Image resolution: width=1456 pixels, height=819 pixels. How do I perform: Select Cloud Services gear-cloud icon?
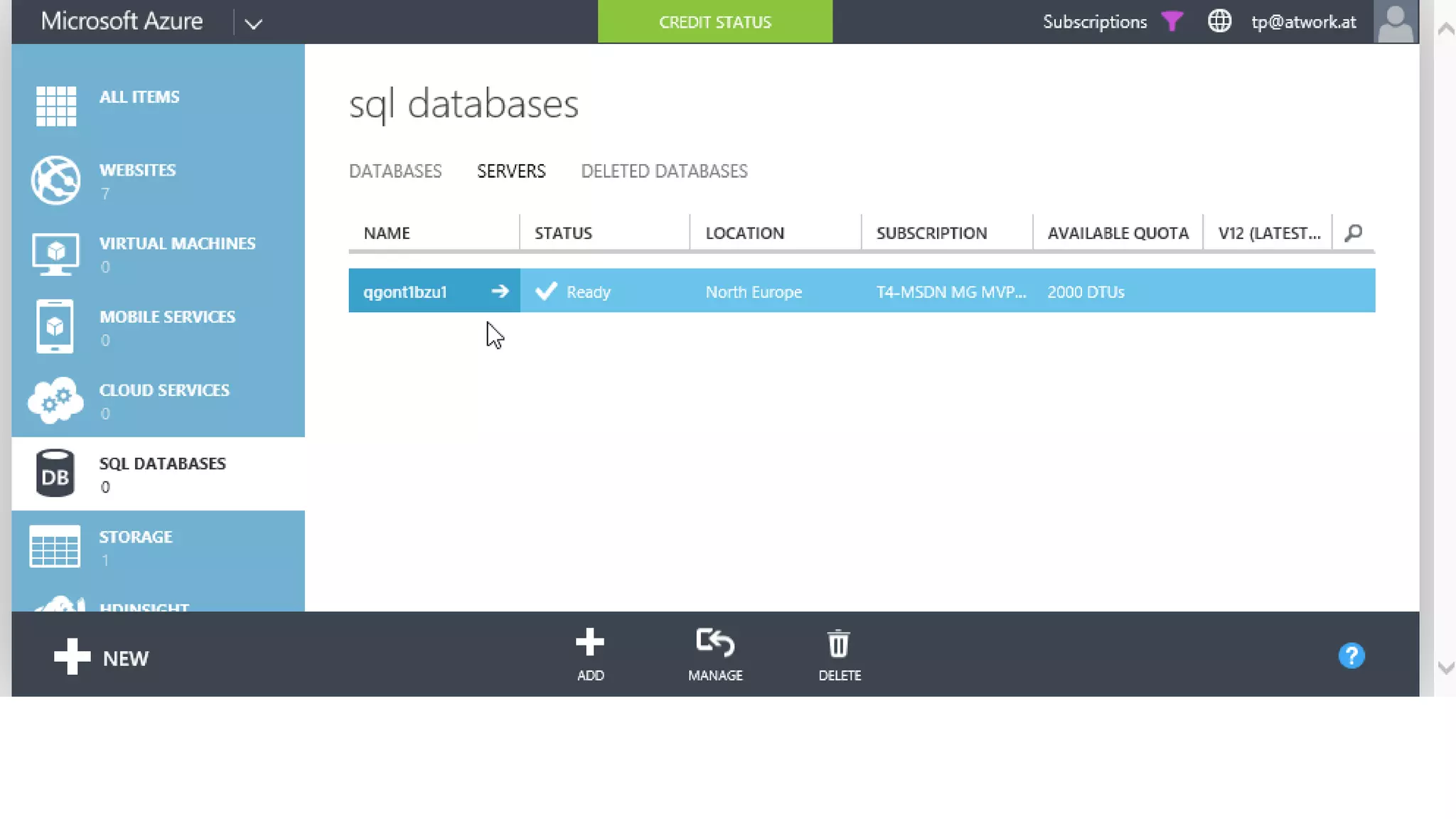tap(55, 400)
